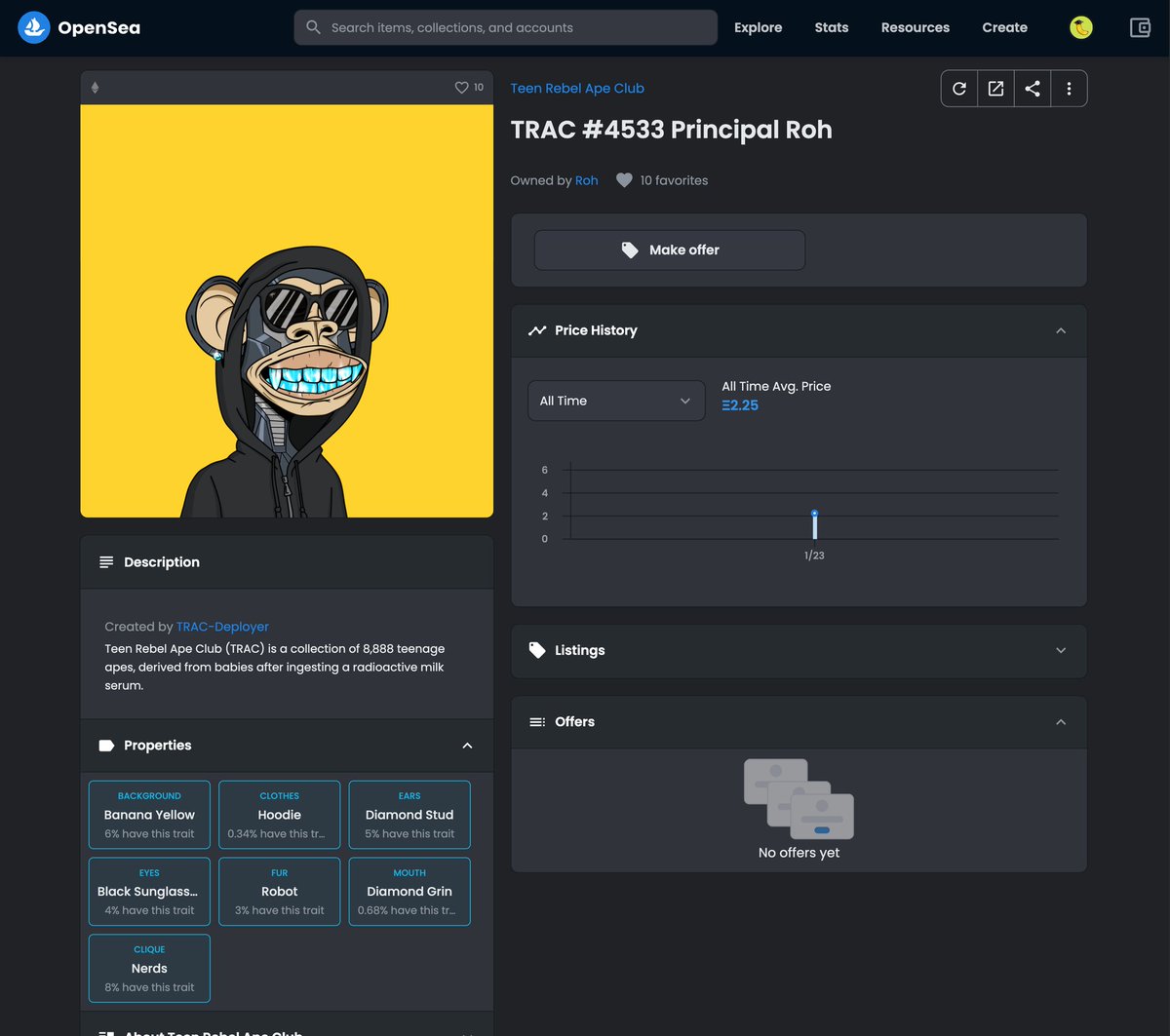The image size is (1170, 1036).
Task: Click the search magnifier icon
Action: (313, 27)
